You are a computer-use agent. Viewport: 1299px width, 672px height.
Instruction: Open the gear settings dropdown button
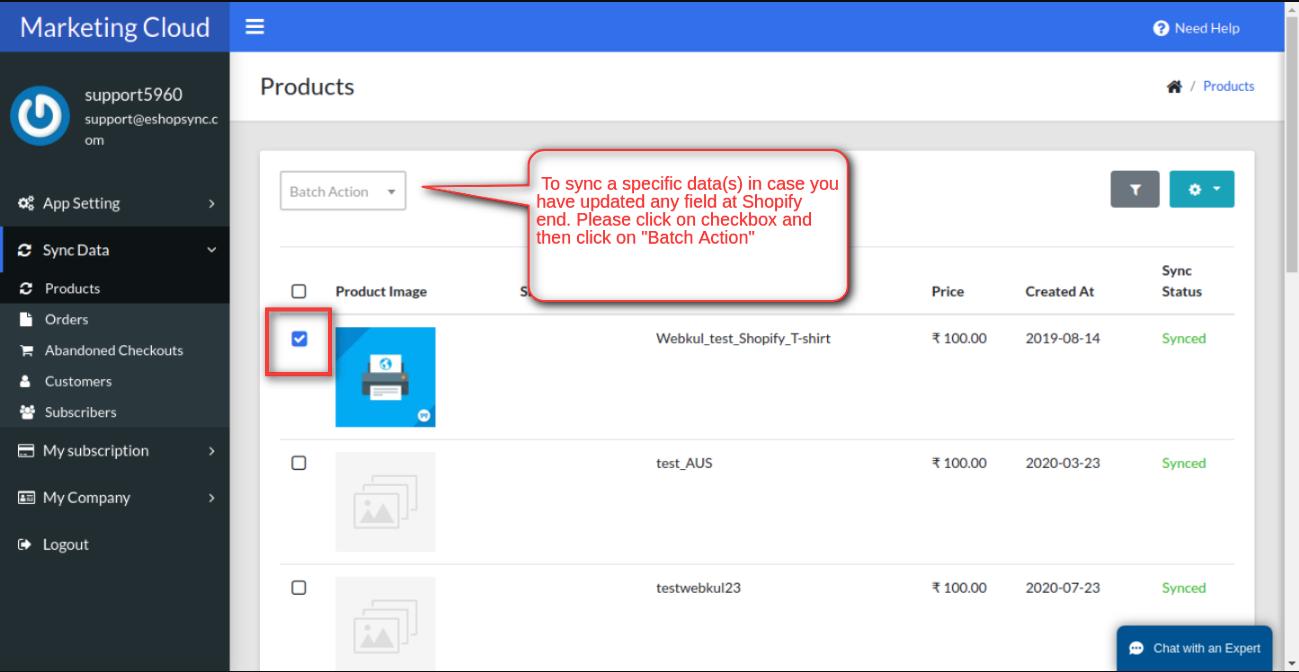click(1202, 189)
